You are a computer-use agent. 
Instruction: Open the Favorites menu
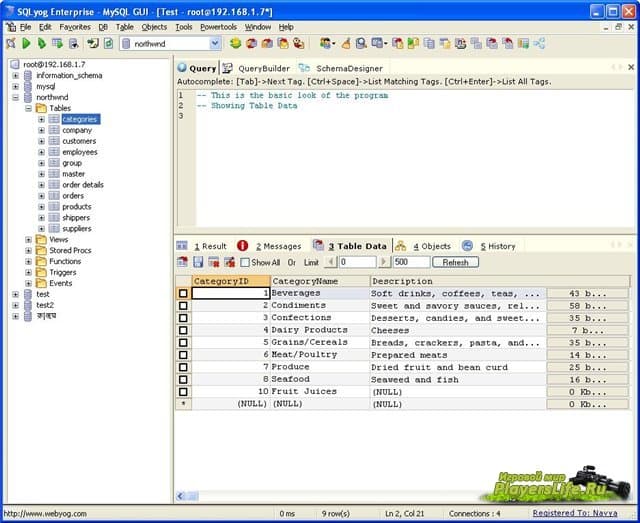coord(75,27)
